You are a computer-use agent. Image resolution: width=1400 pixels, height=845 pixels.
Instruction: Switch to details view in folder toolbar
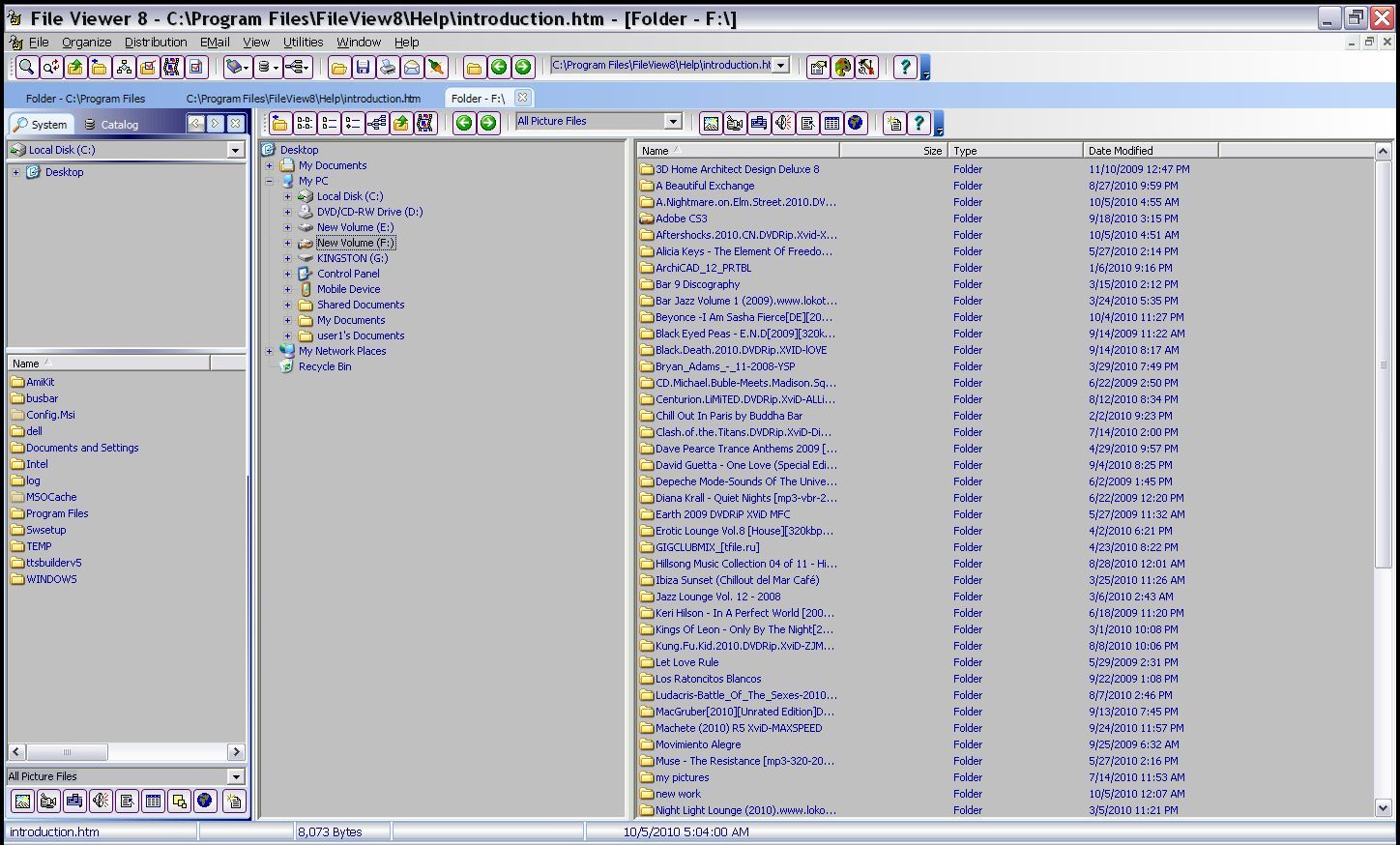click(353, 123)
